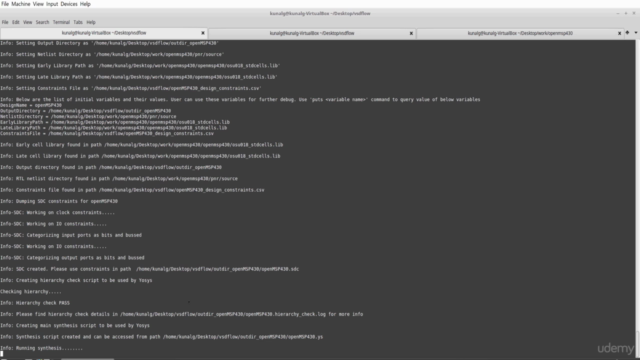The height and width of the screenshot is (360, 640).
Task: Open the Terminal menu
Action: point(61,22)
